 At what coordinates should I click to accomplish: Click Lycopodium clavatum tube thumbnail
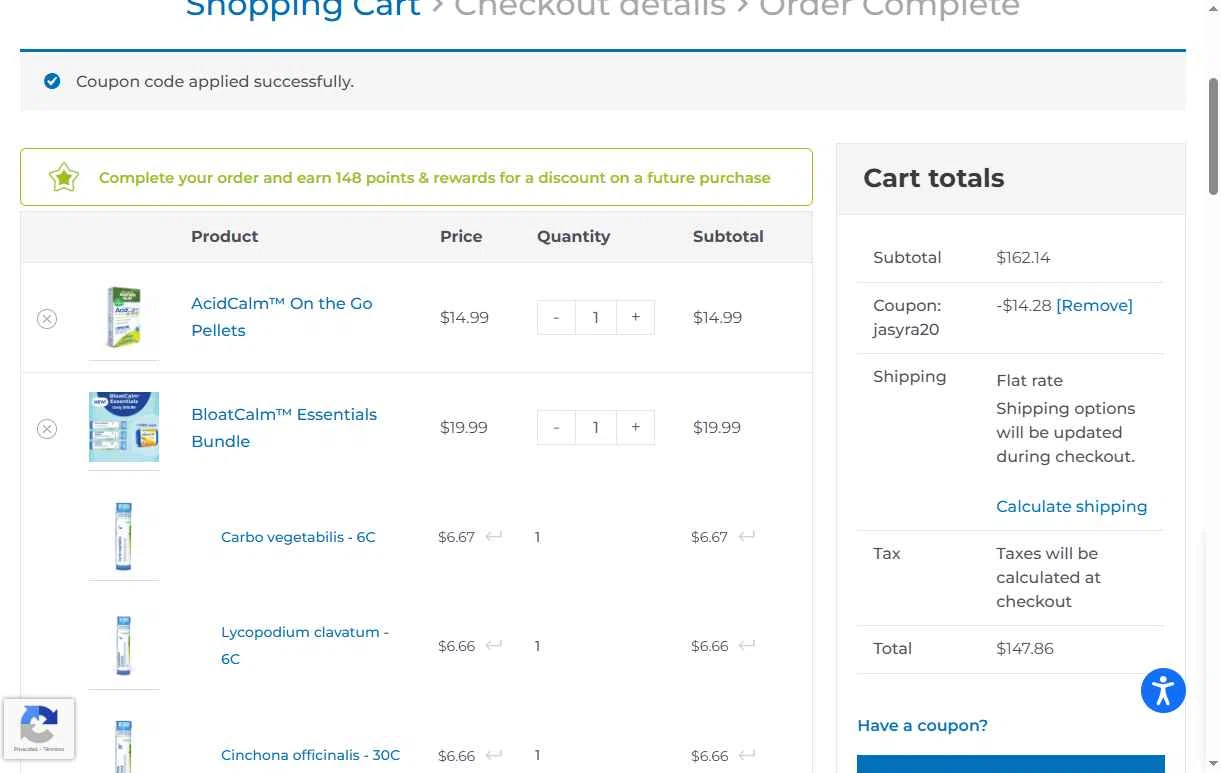pos(124,646)
